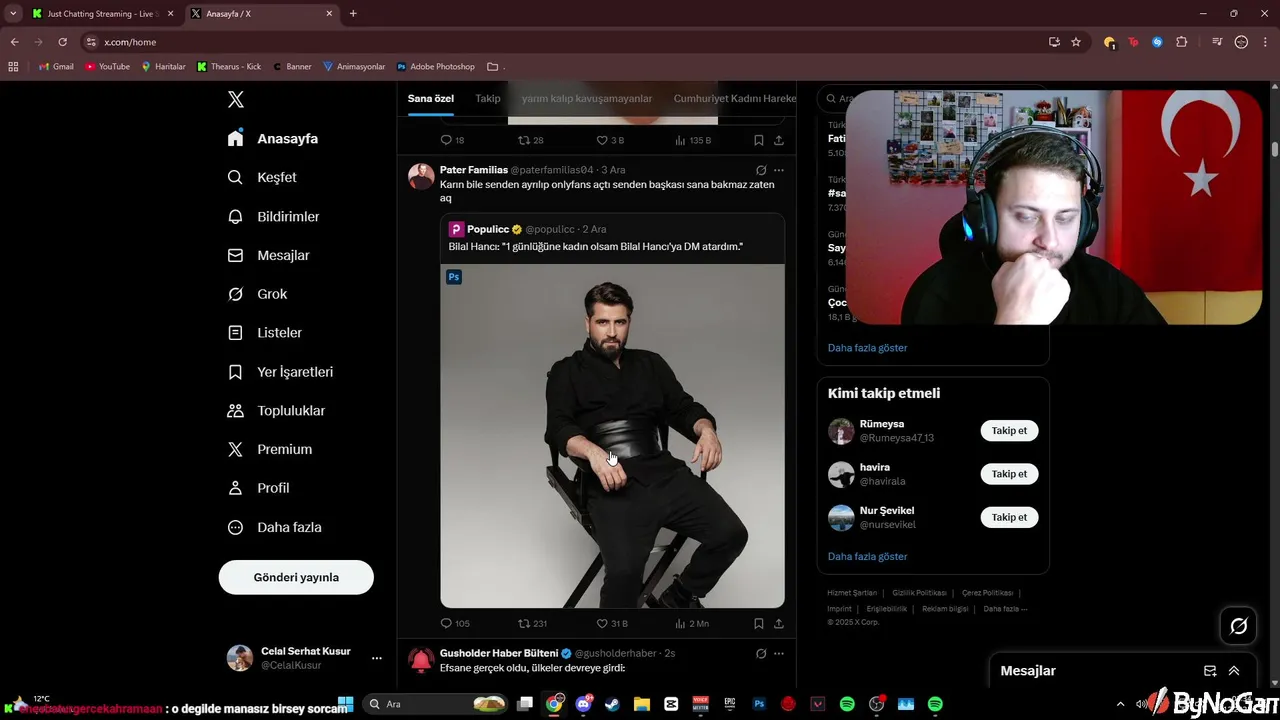Image resolution: width=1280 pixels, height=720 pixels.
Task: Bookmark the top post with 135 B views
Action: click(x=759, y=140)
